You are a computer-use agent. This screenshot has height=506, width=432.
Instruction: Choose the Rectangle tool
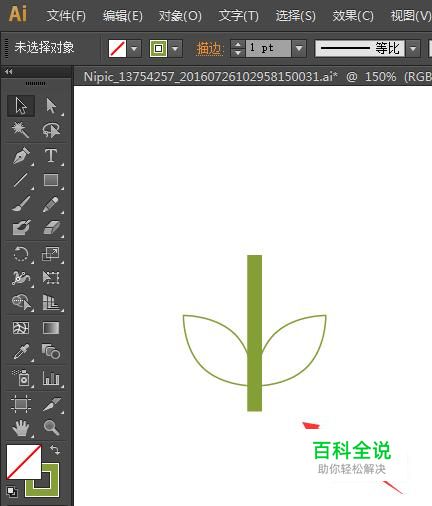(x=51, y=180)
